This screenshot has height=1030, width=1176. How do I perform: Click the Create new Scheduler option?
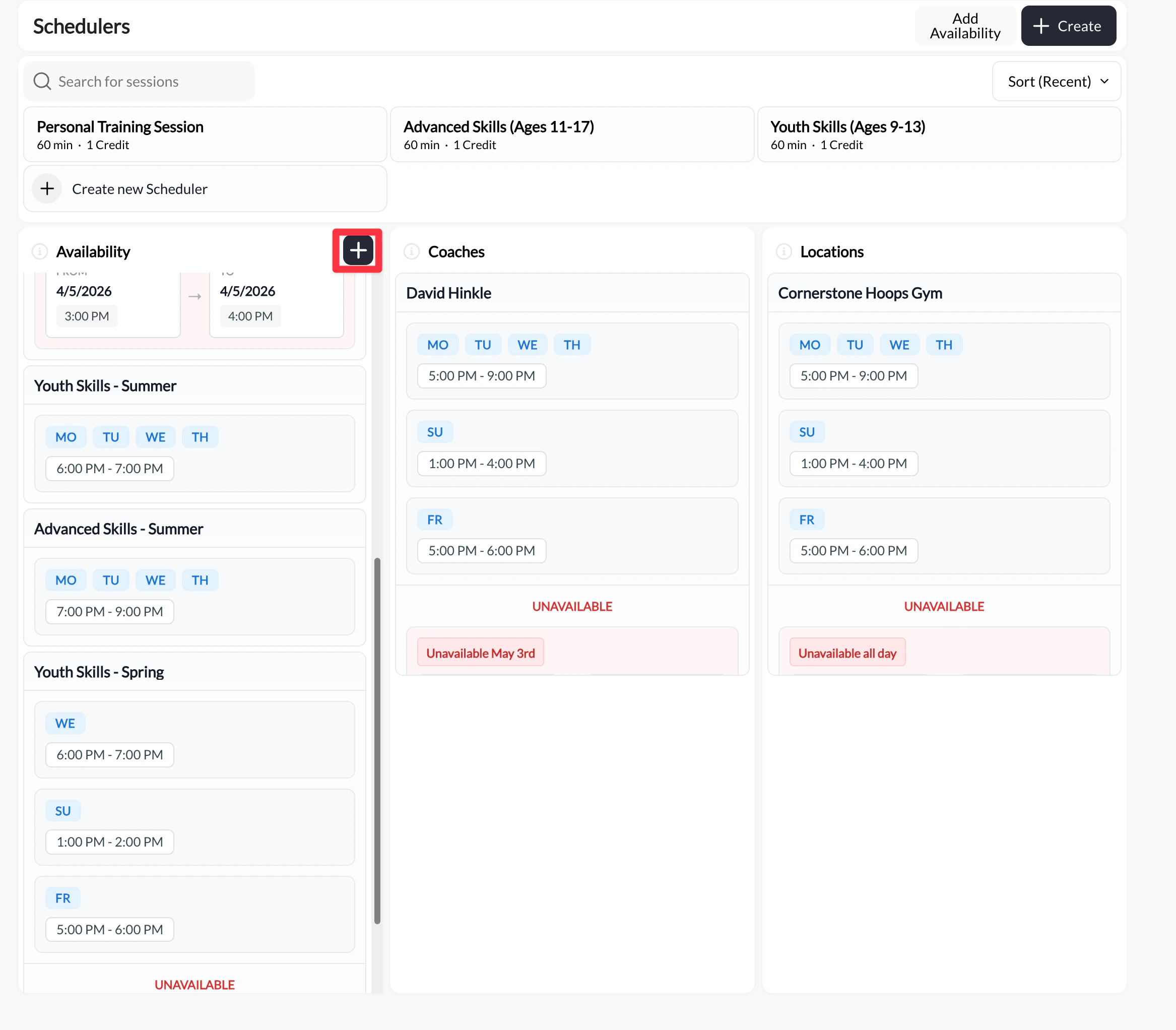click(140, 188)
